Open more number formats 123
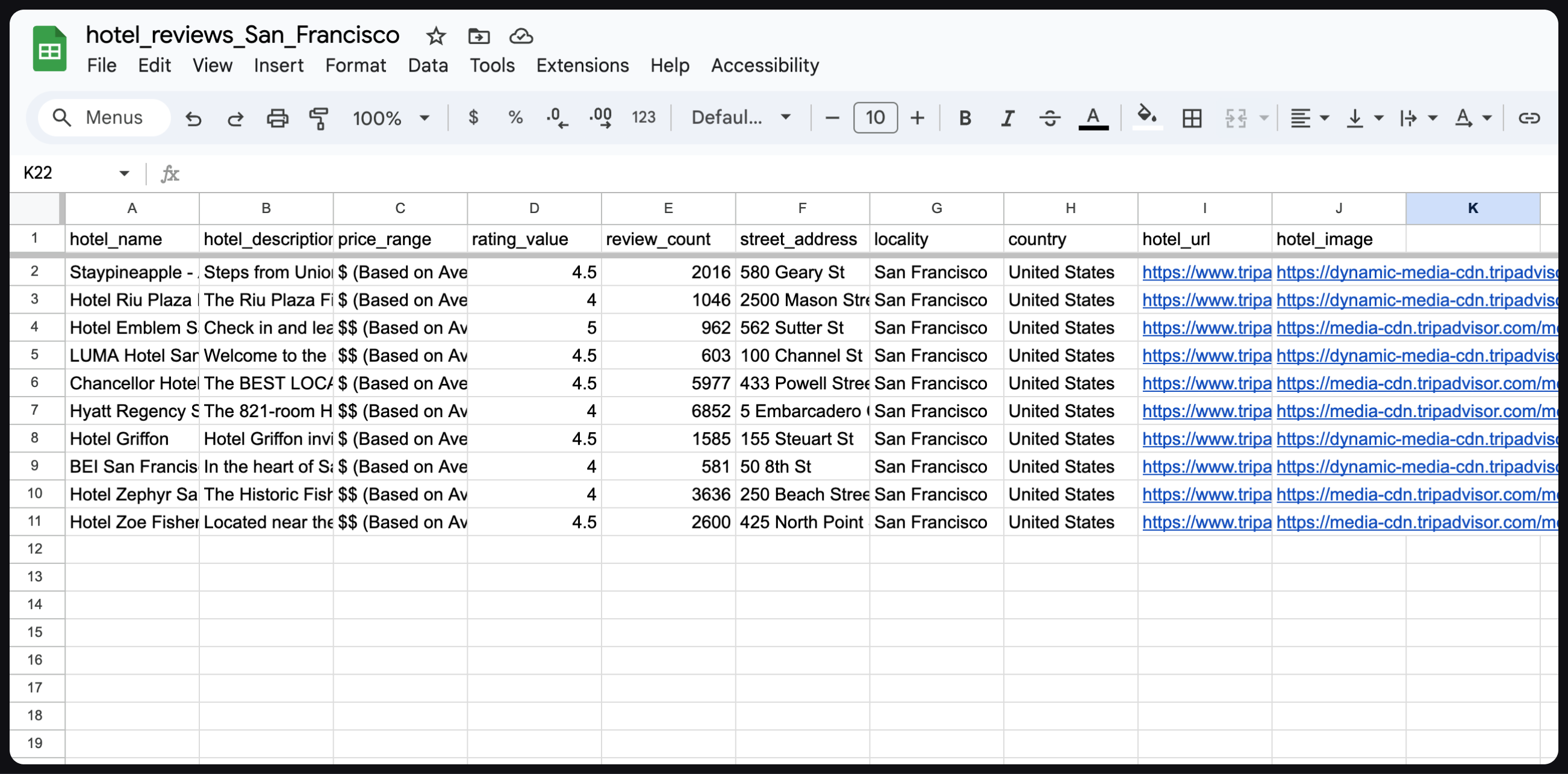The image size is (1568, 774). [x=643, y=117]
